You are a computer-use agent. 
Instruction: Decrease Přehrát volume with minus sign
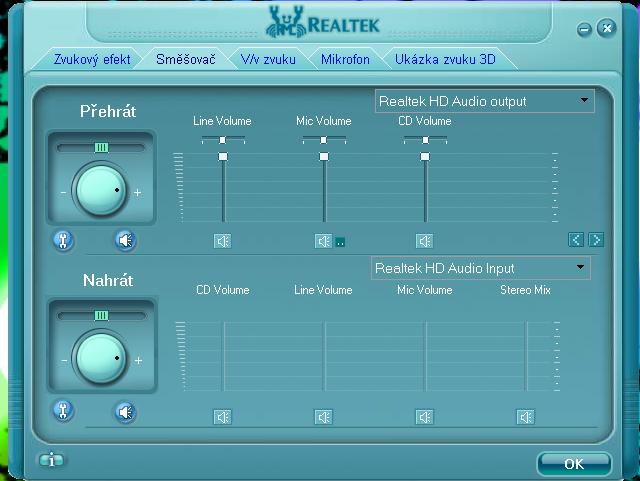pyautogui.click(x=64, y=193)
